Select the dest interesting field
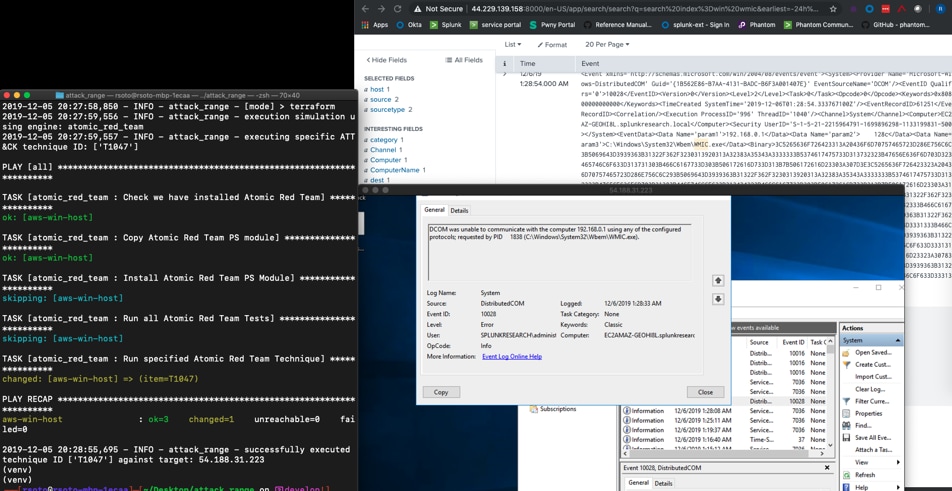 (x=376, y=180)
